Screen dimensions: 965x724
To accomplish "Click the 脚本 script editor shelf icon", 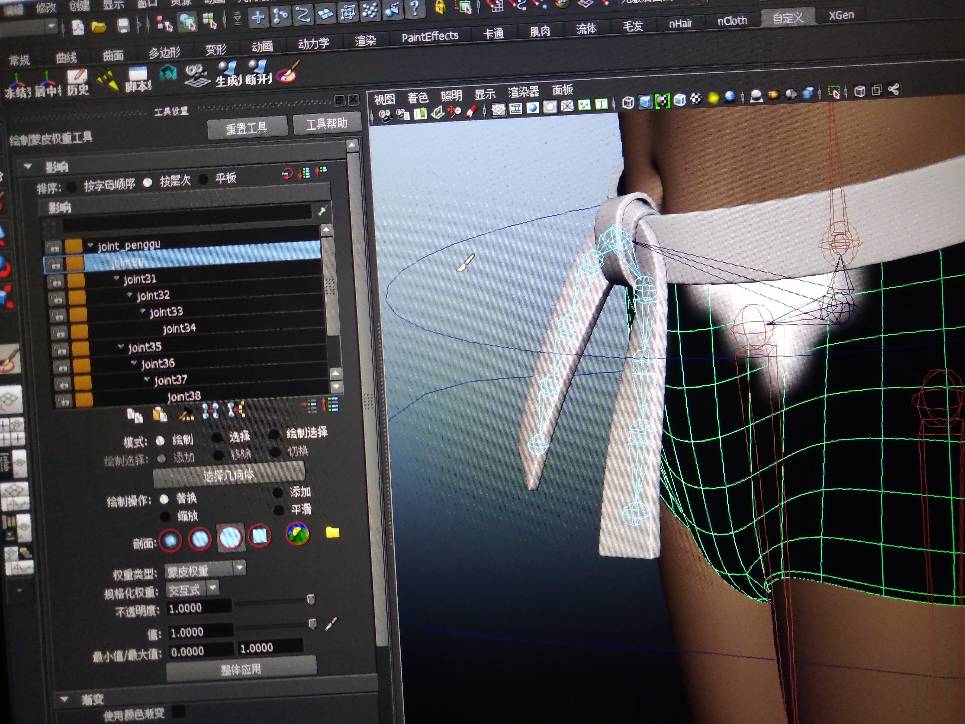I will (138, 79).
